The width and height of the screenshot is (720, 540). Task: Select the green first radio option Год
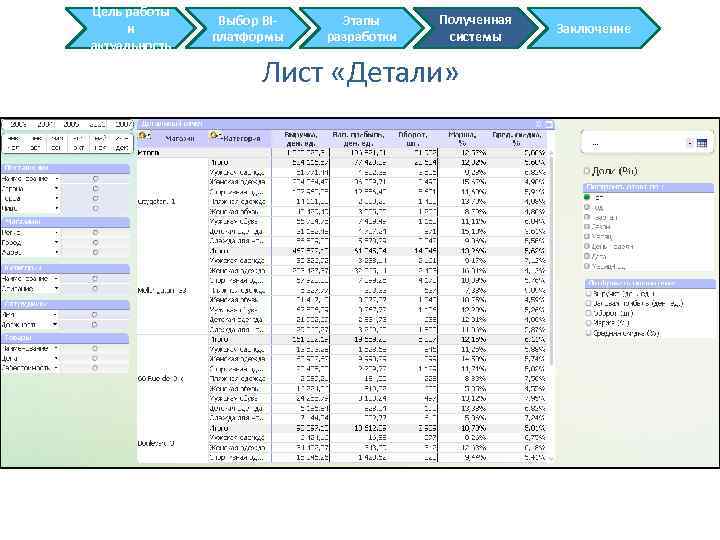(x=587, y=197)
